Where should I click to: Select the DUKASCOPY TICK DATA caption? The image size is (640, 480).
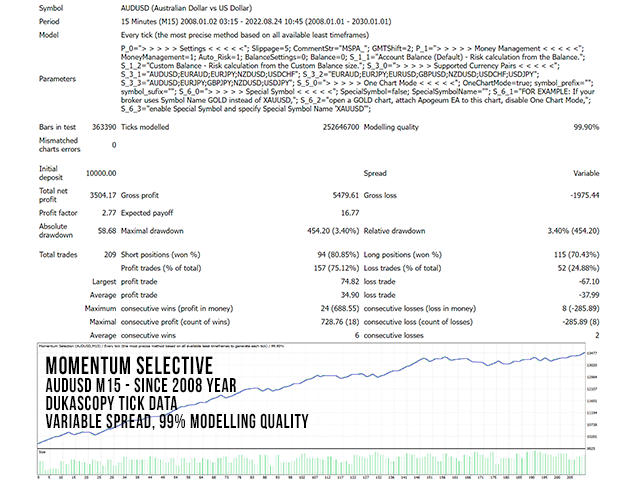pos(111,403)
